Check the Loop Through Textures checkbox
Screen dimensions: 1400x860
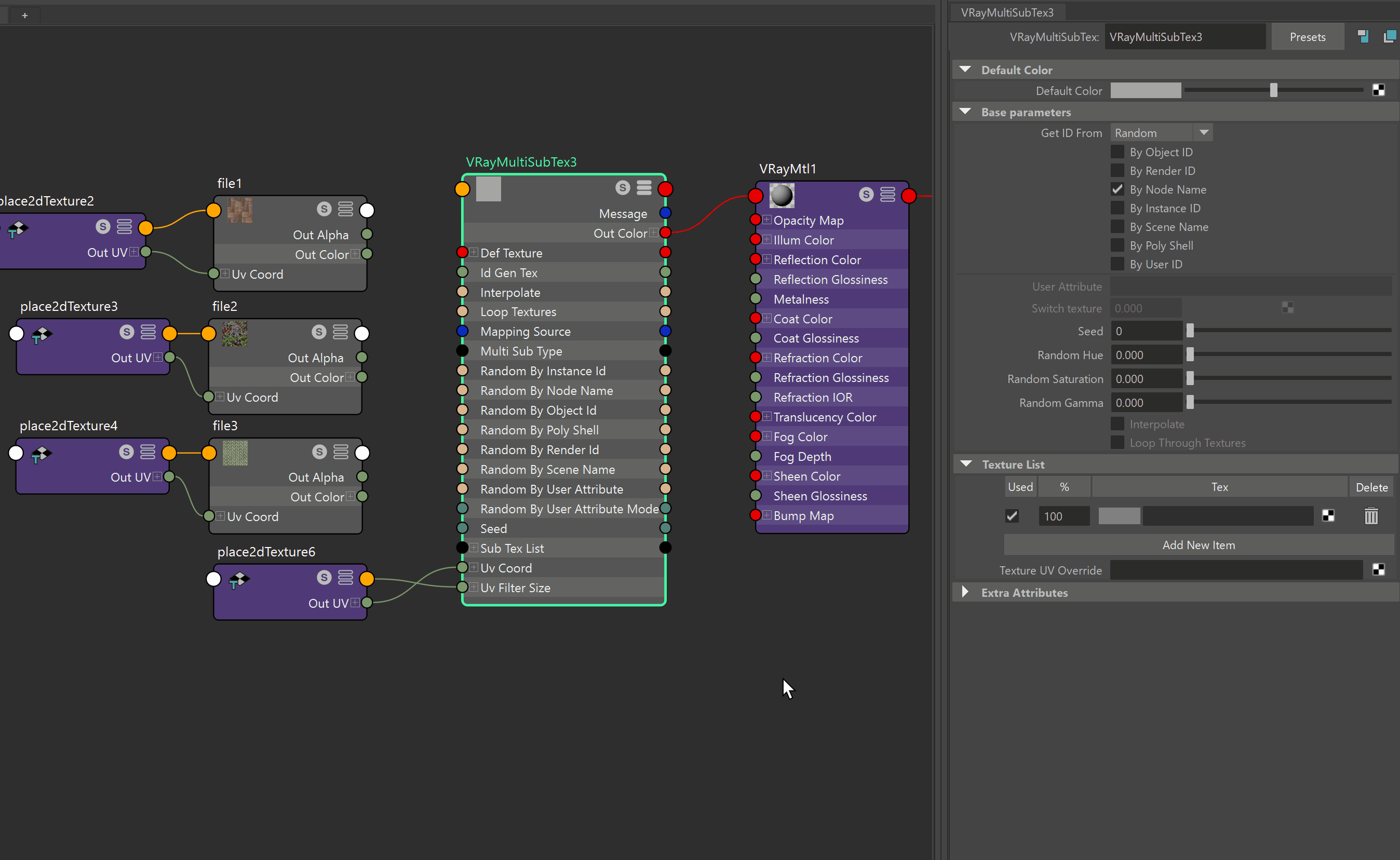click(x=1117, y=443)
